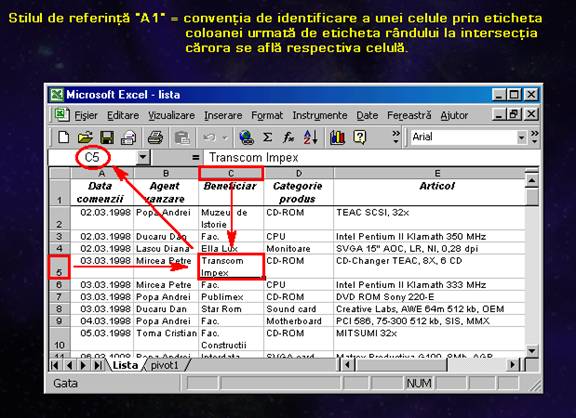Open the Paste Function fx icon
This screenshot has width=576, height=418.
[x=289, y=137]
